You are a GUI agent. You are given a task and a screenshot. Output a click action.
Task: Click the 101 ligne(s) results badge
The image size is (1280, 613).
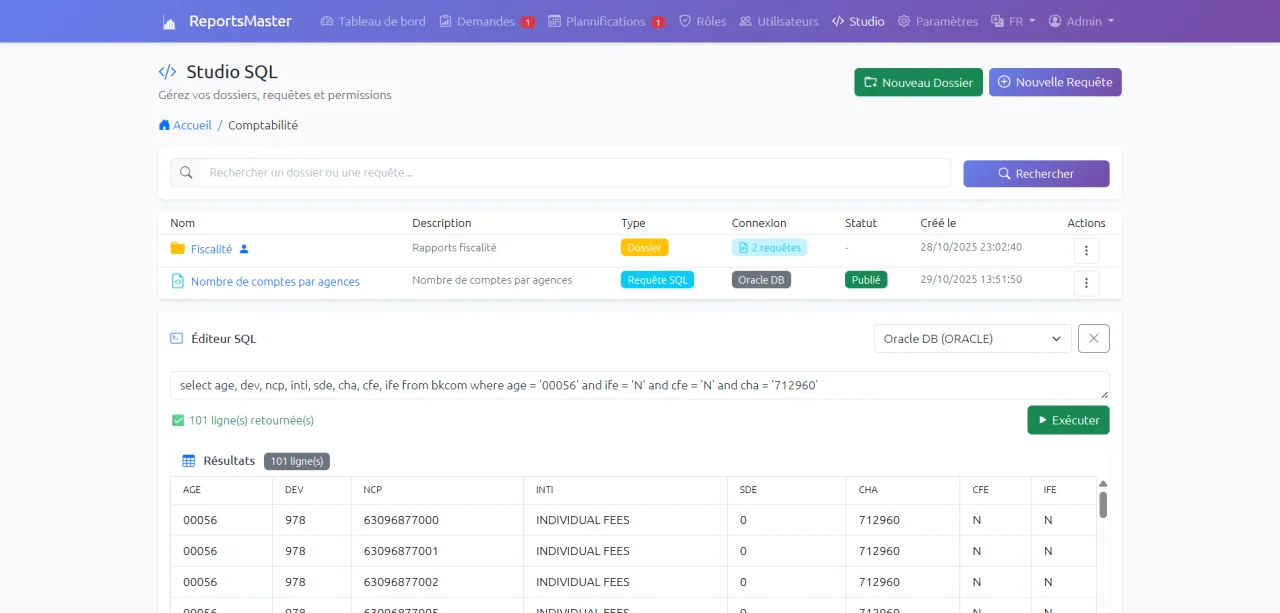(297, 461)
